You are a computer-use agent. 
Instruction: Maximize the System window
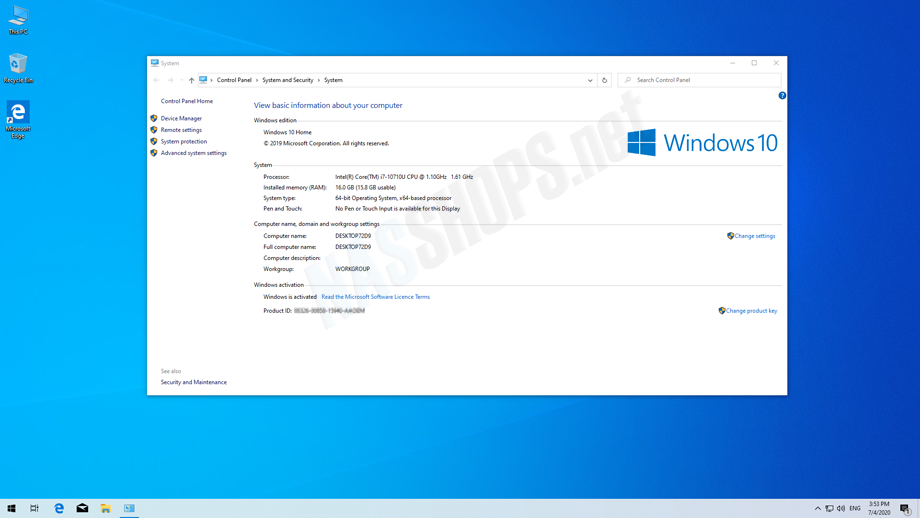[x=755, y=63]
